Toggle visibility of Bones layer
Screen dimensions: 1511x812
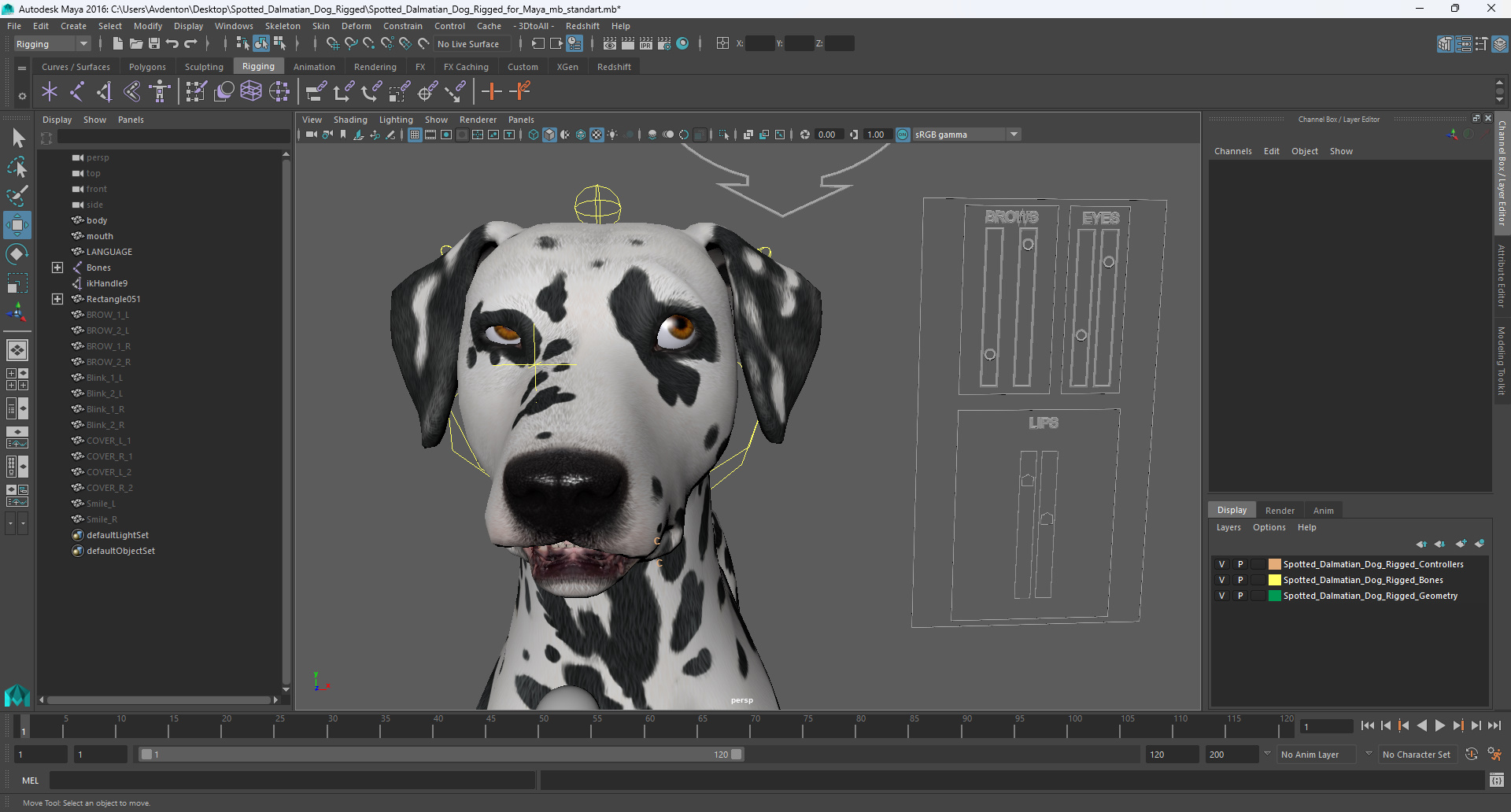pyautogui.click(x=1221, y=580)
